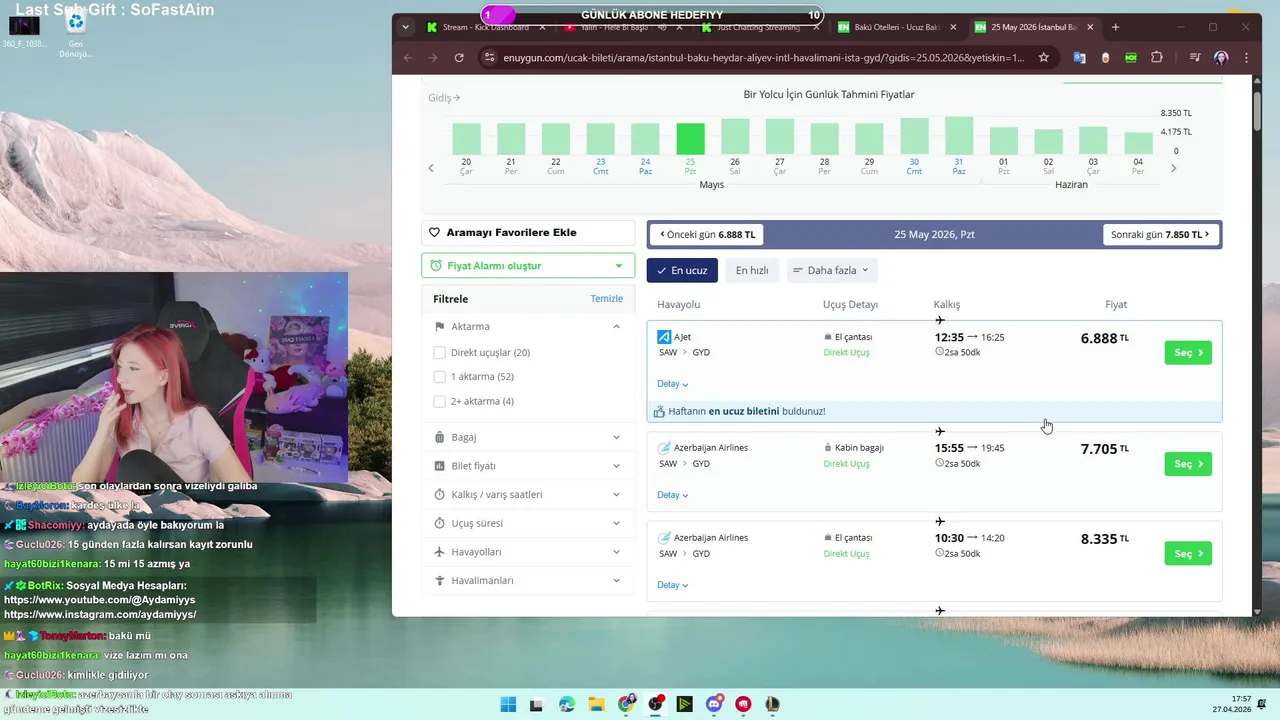The image size is (1280, 720).
Task: Open the tab search dropdown arrow in Chrome
Action: click(405, 27)
